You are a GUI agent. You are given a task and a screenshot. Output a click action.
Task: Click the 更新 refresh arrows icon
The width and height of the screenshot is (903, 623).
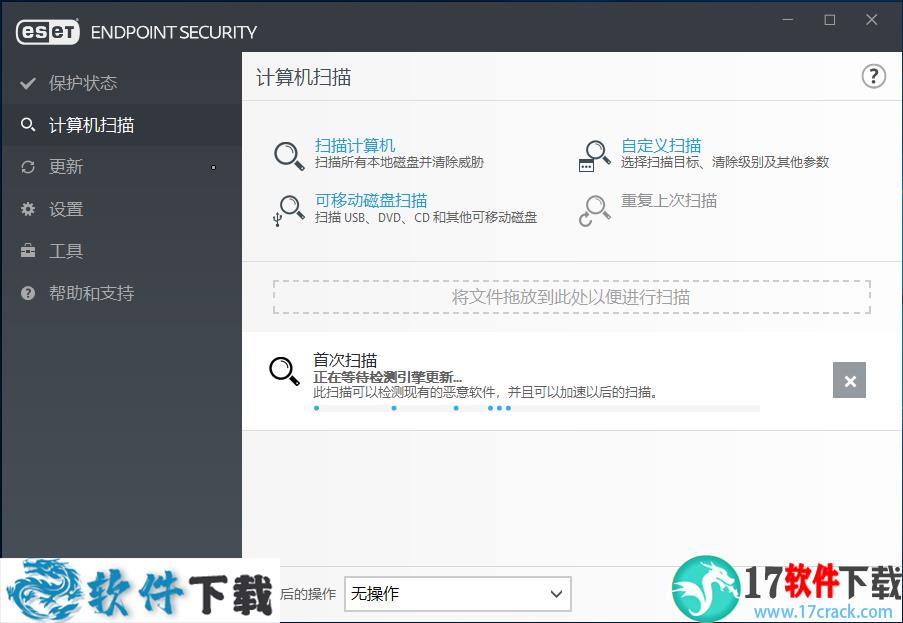click(x=28, y=167)
